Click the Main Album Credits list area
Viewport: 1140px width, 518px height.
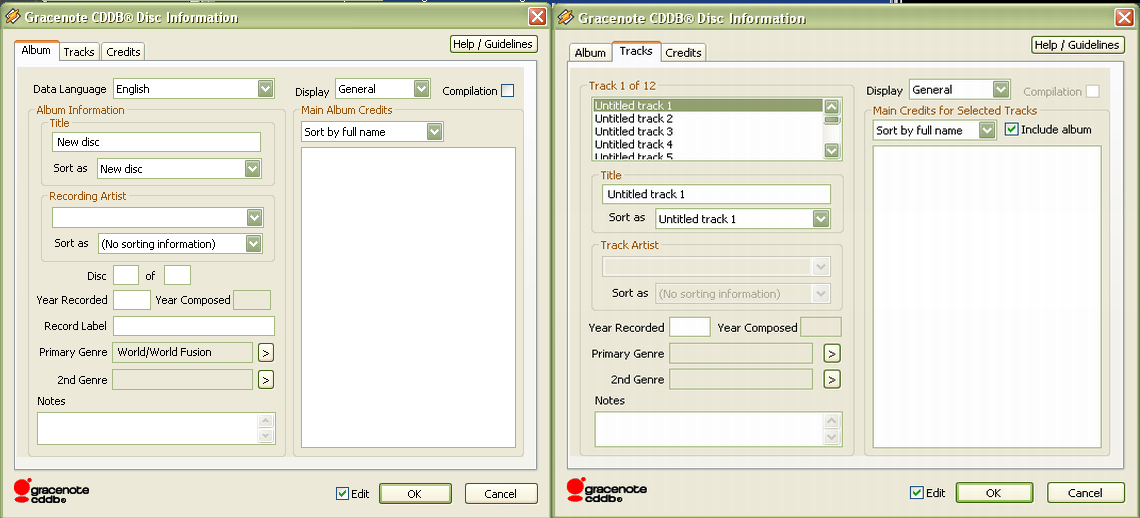pyautogui.click(x=408, y=297)
